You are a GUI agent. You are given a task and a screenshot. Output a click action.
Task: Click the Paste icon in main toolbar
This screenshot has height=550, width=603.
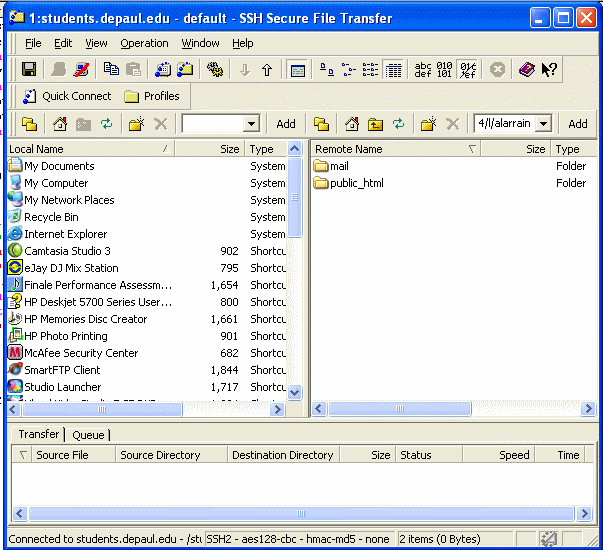[133, 69]
